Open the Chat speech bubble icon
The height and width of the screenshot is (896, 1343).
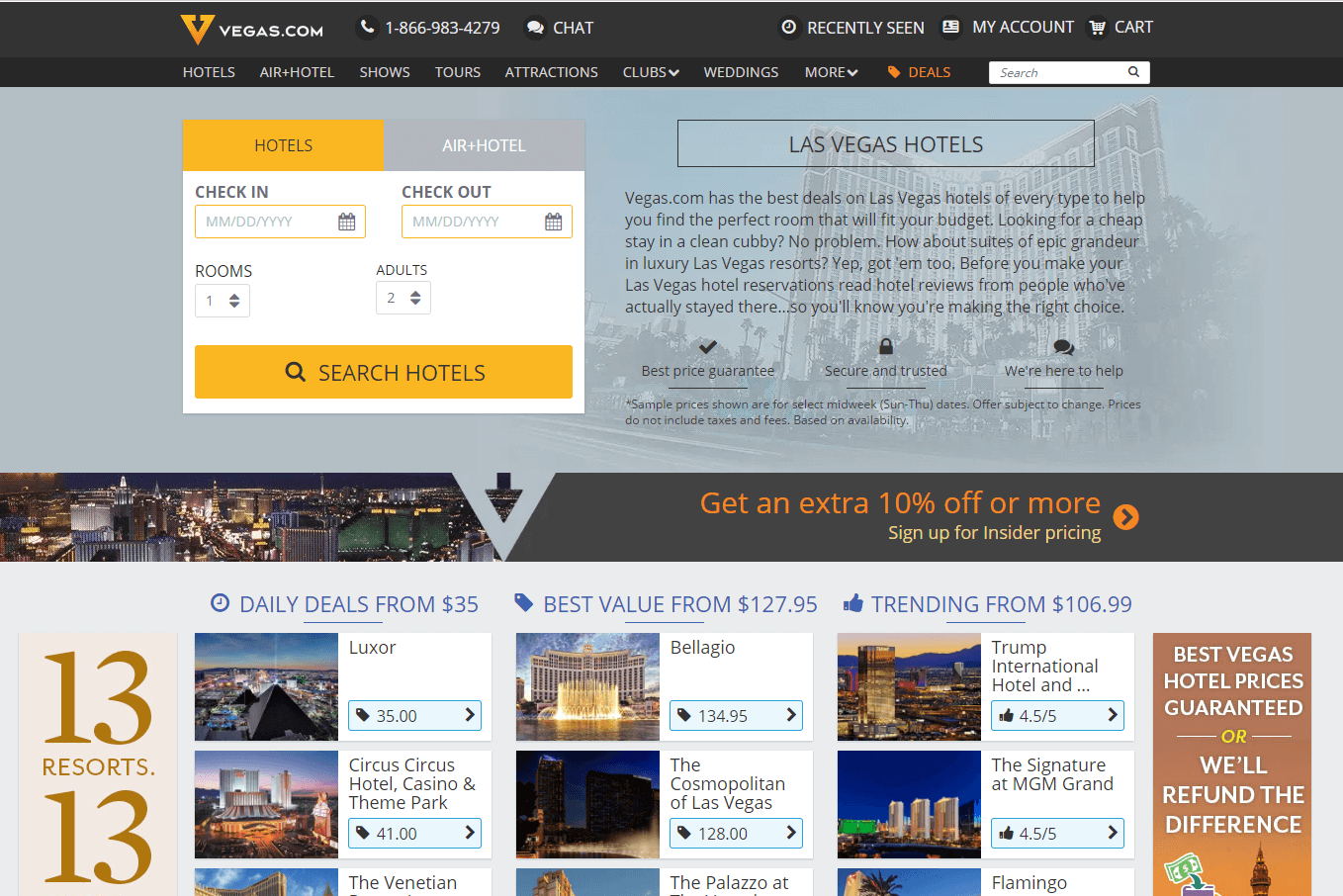tap(535, 28)
